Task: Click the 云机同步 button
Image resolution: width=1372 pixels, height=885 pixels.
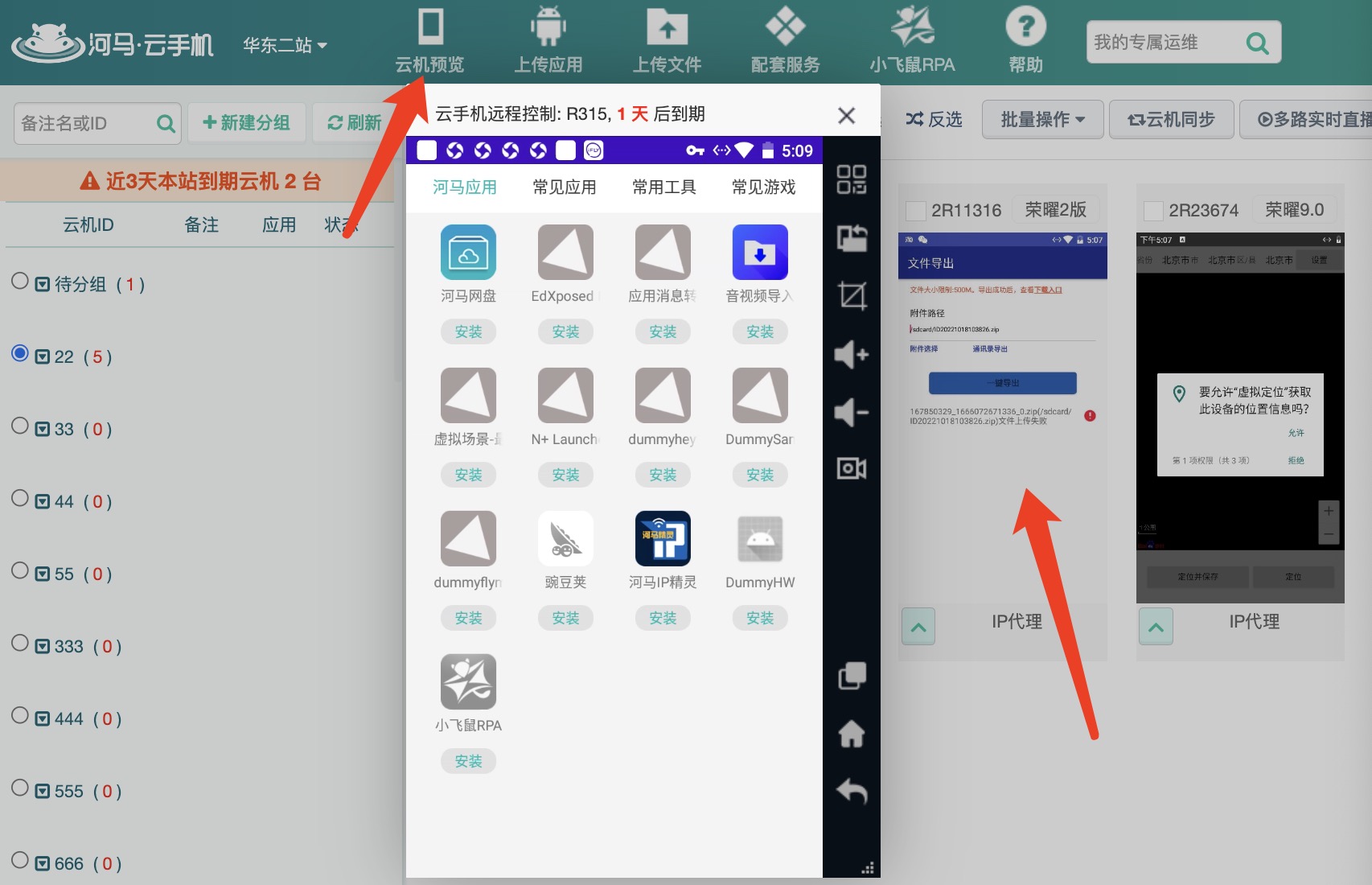Action: [x=1172, y=119]
